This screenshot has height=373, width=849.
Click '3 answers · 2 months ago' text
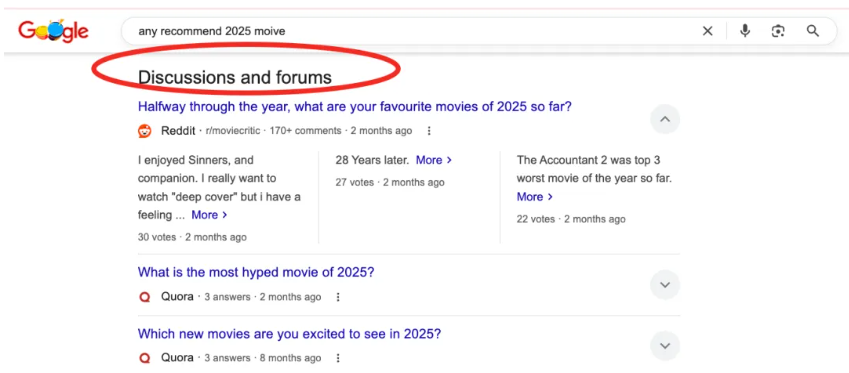263,297
